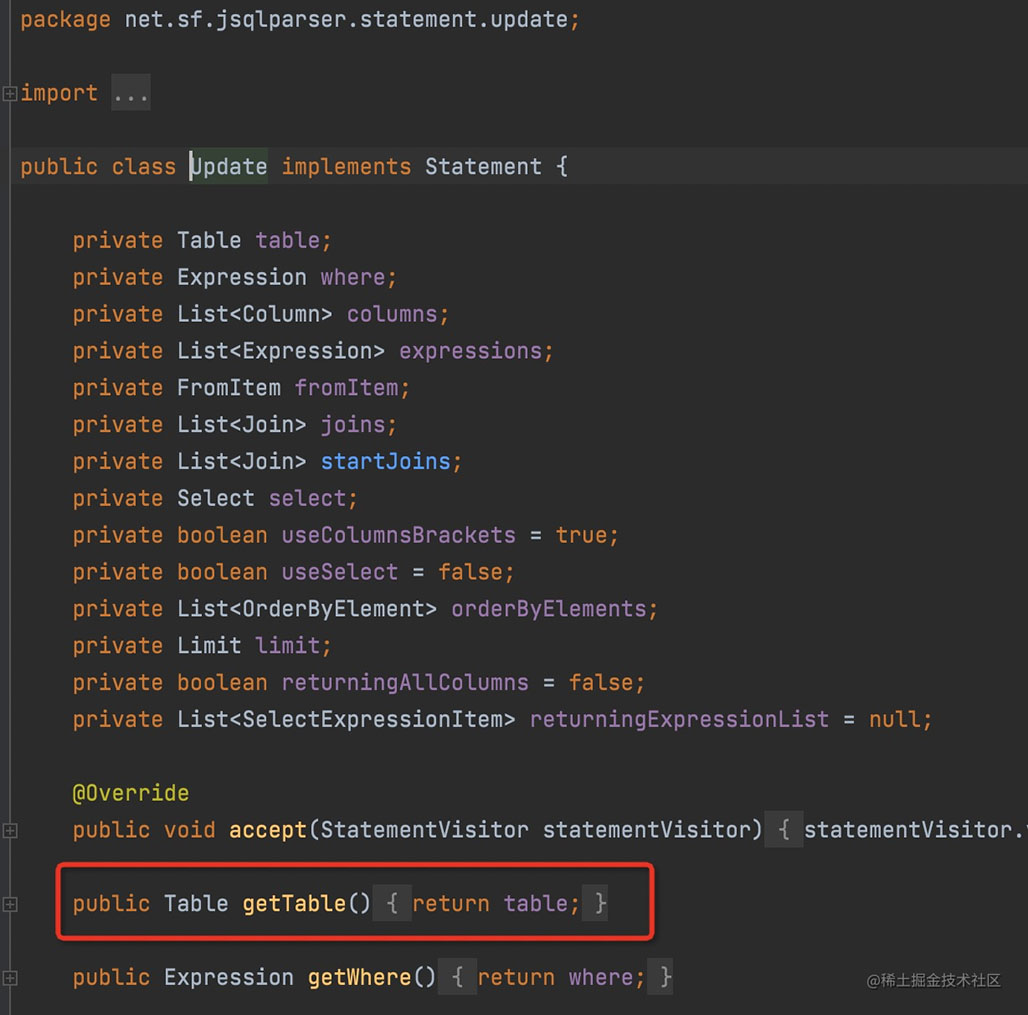Click the StatementVisitor parameter type
The height and width of the screenshot is (1015, 1028).
pos(424,830)
